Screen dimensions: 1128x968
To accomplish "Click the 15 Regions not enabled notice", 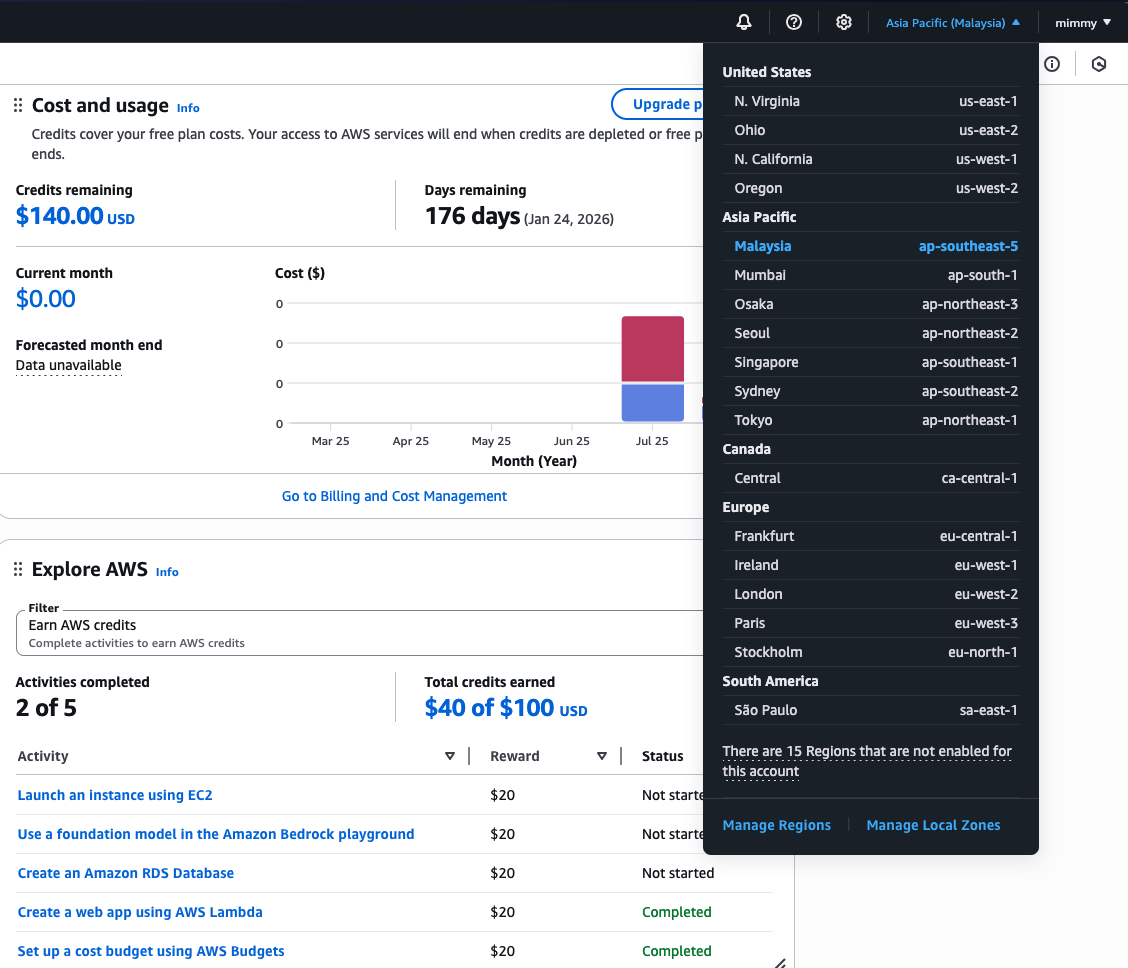I will pos(867,761).
